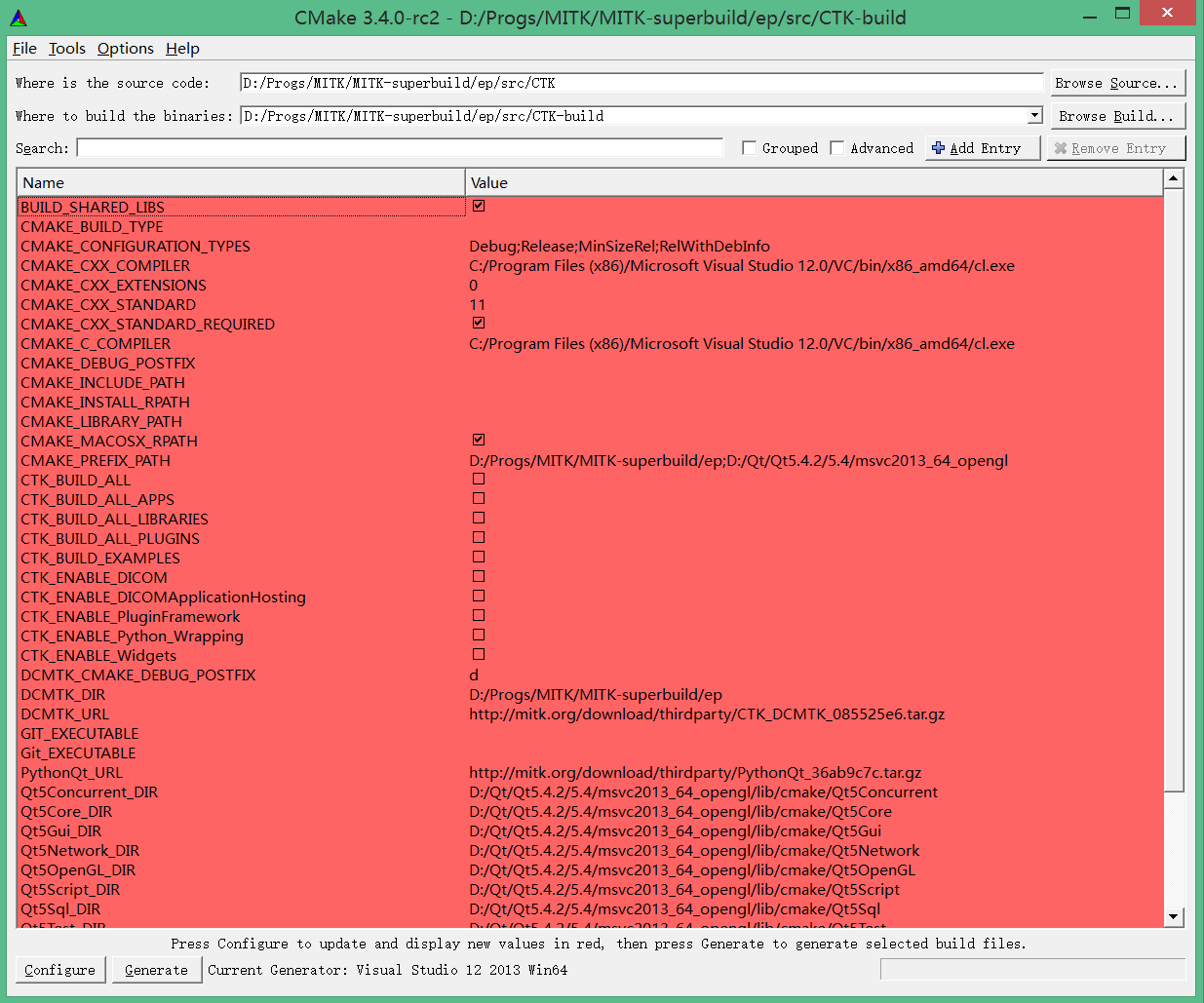Select the CMAKE_C_COMPILER entry

click(x=96, y=343)
